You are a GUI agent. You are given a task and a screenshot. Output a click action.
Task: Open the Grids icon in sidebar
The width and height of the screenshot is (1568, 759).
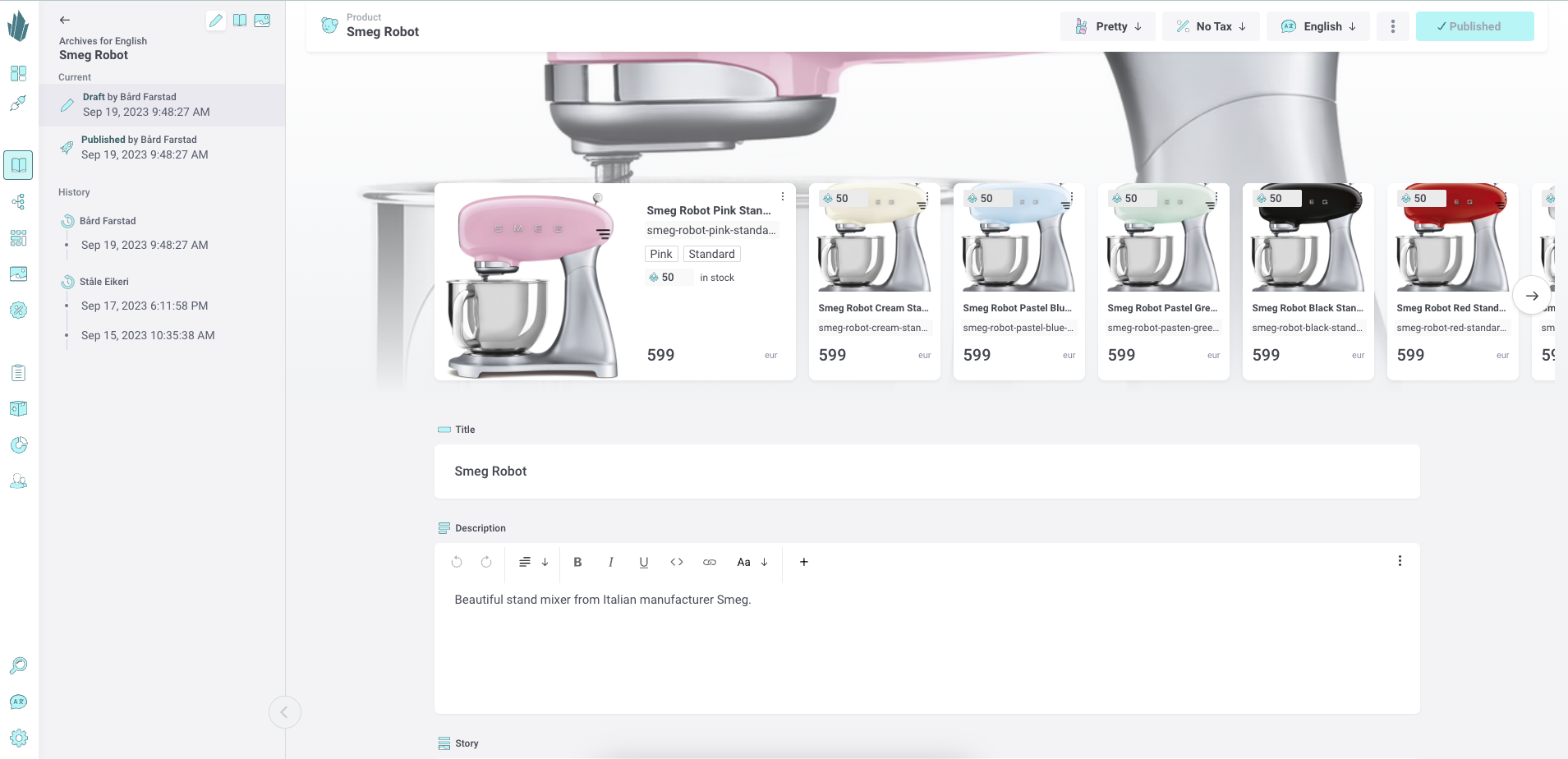(x=19, y=237)
